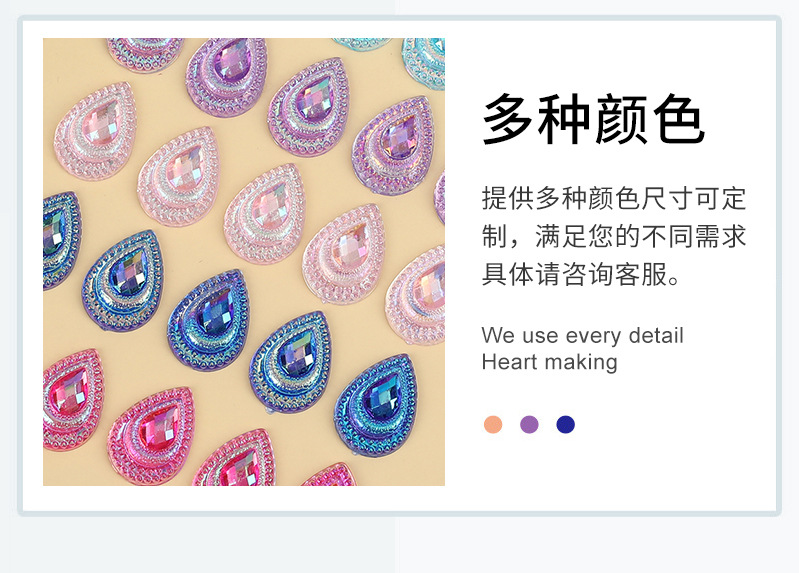799x573 pixels.
Task: Click the orange color dot
Action: tap(493, 424)
